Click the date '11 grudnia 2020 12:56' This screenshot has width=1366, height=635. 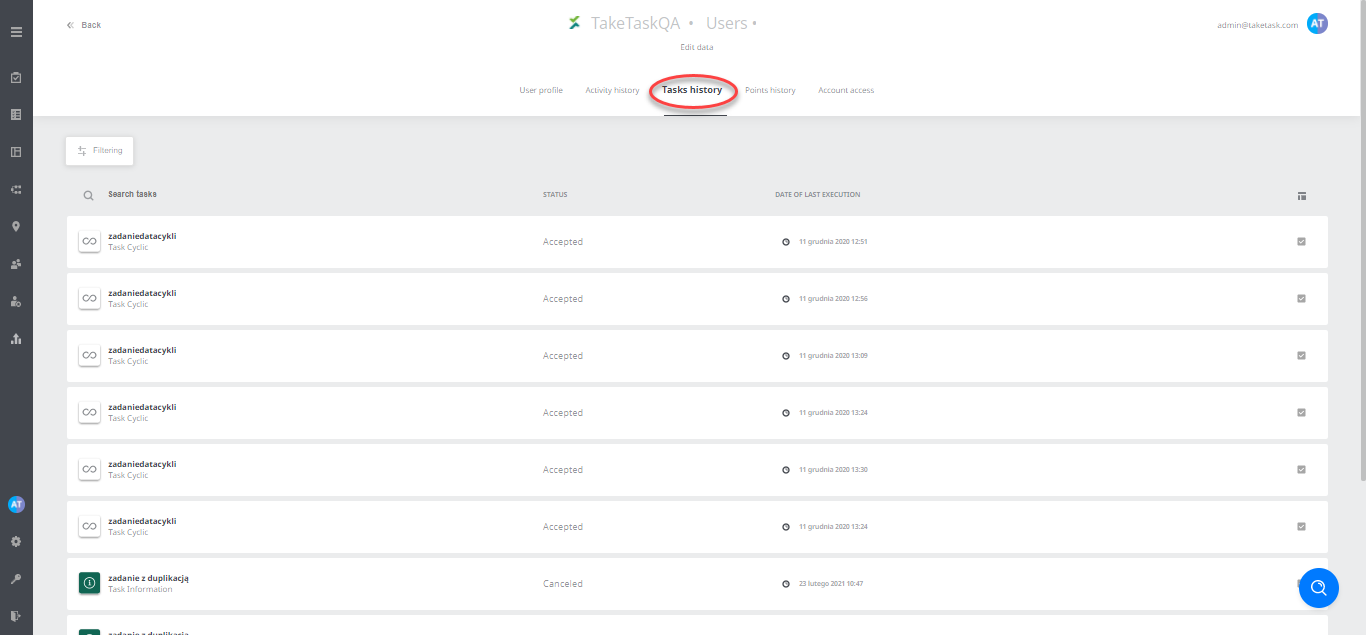coord(833,299)
